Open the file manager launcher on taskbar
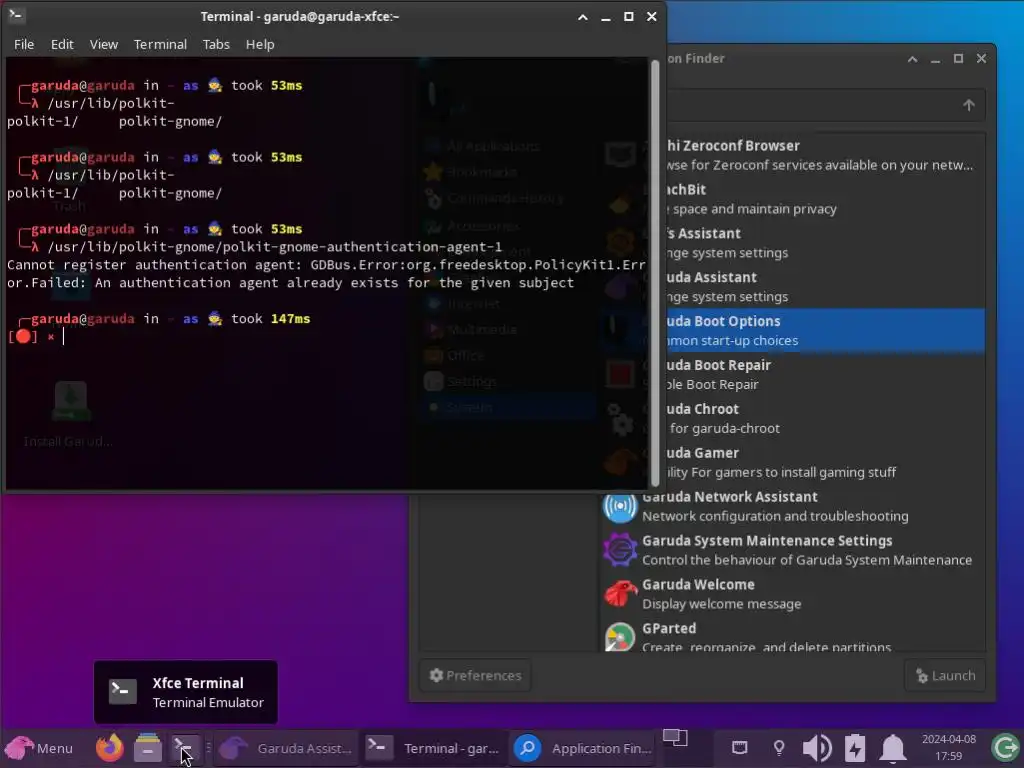 coord(148,748)
